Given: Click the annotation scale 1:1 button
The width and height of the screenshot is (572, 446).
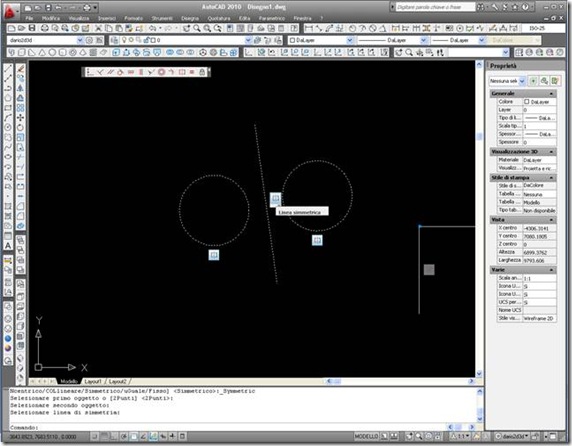Looking at the screenshot, I should [461, 436].
